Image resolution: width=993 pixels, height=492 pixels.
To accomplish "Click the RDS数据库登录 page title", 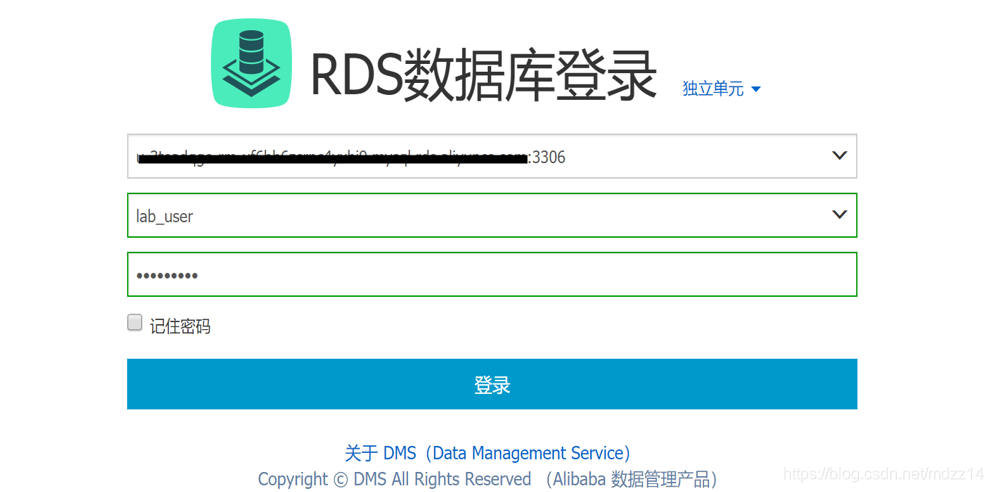I will (x=483, y=75).
